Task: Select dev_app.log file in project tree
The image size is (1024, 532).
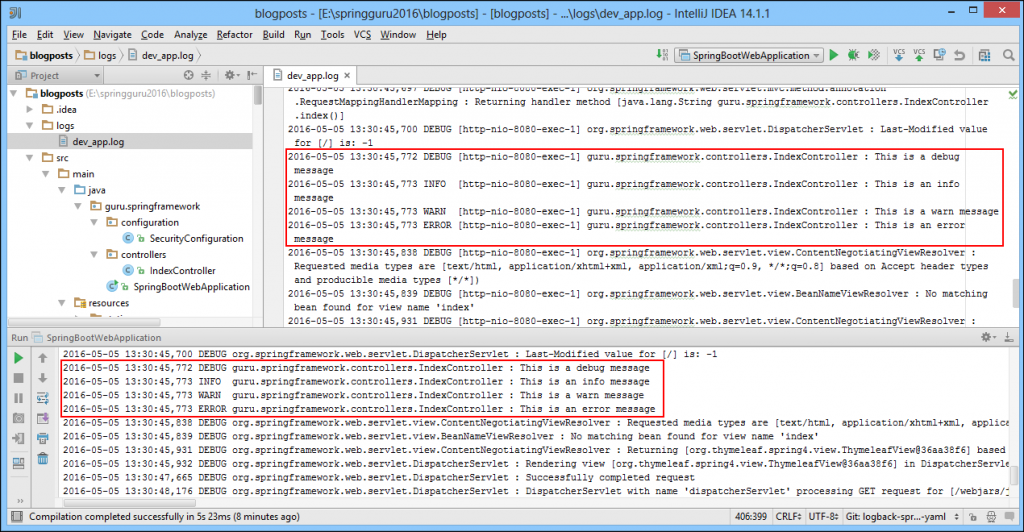Action: click(x=98, y=141)
